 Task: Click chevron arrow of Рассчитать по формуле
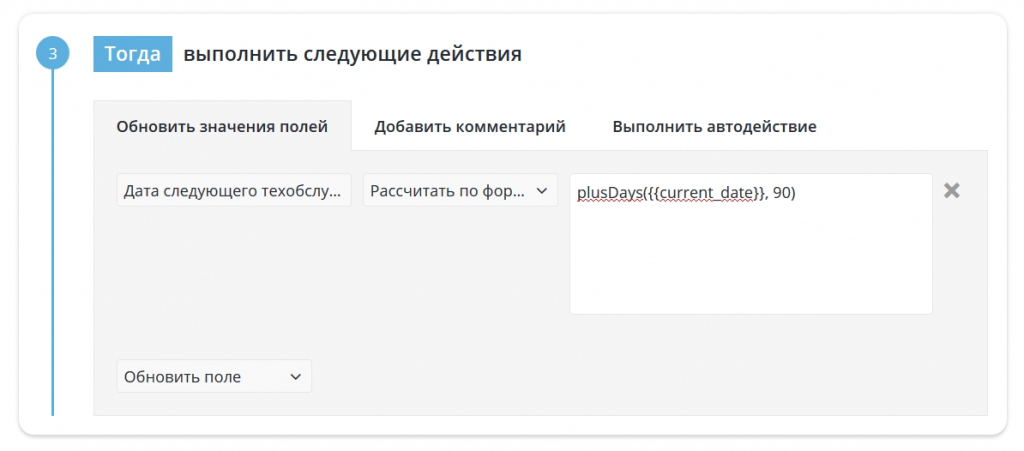pyautogui.click(x=542, y=191)
